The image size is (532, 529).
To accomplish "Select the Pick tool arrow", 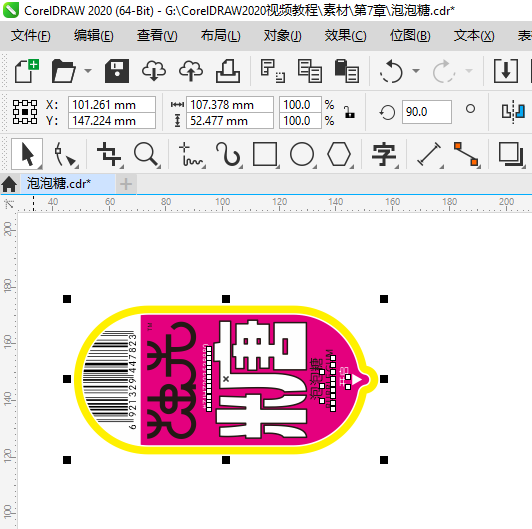I will (x=27, y=154).
